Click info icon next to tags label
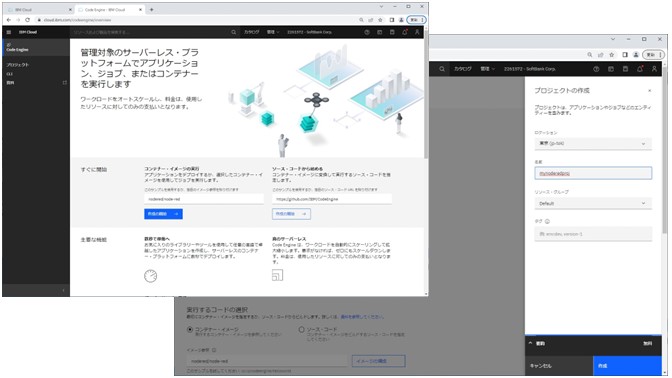The width and height of the screenshot is (672, 378). click(x=547, y=222)
